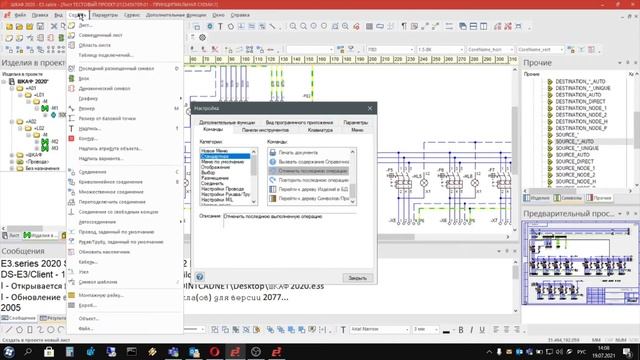Collapse the '=A02' tree node

(x=12, y=122)
